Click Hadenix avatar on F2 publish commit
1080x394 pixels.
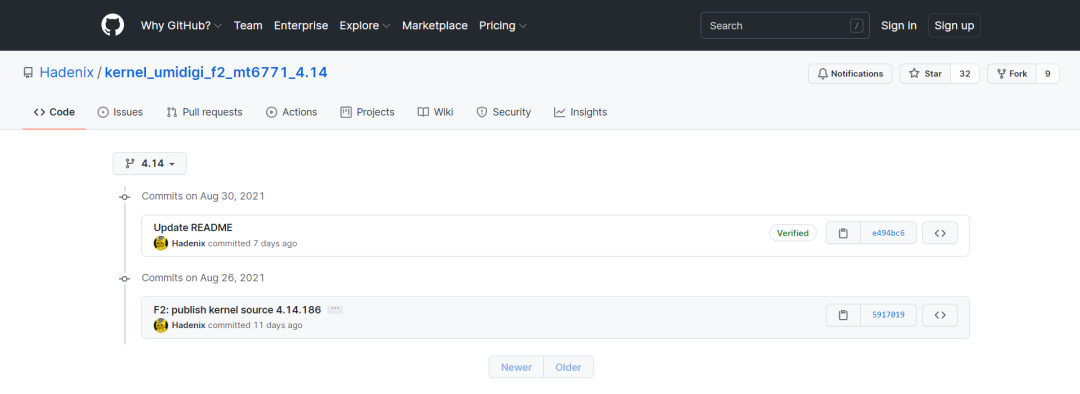[160, 325]
